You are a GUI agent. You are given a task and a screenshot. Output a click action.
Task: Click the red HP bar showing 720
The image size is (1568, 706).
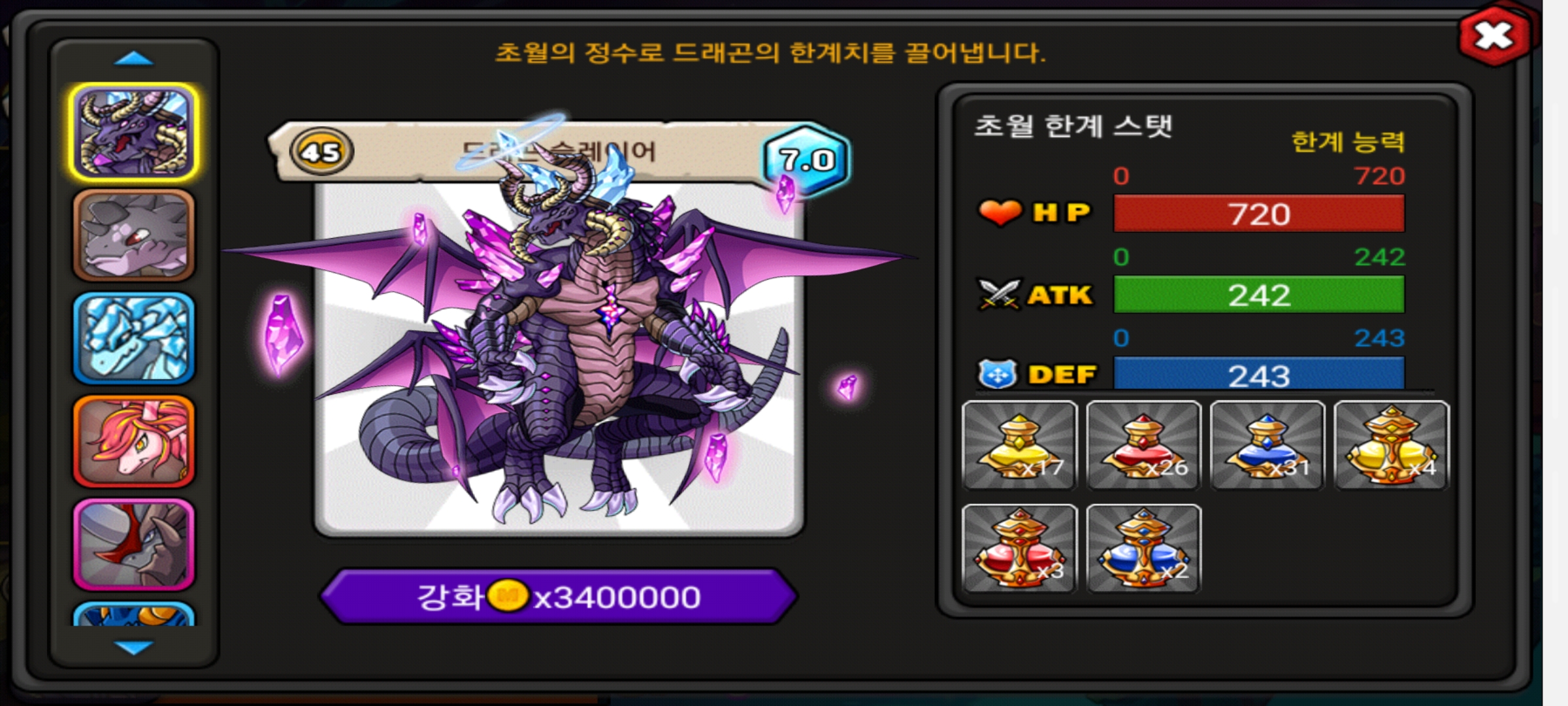1259,214
